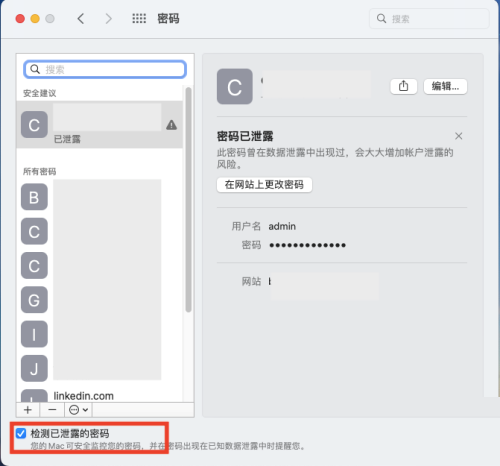This screenshot has height=466, width=500.
Task: Go forward with the right chevron arrow
Action: 108,19
